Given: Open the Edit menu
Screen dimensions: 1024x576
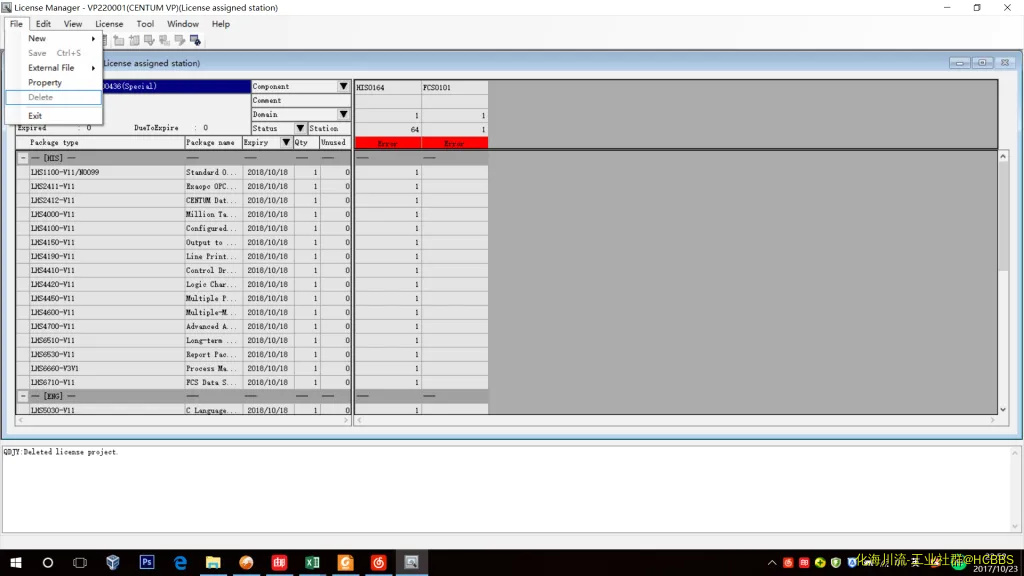Looking at the screenshot, I should pos(43,24).
